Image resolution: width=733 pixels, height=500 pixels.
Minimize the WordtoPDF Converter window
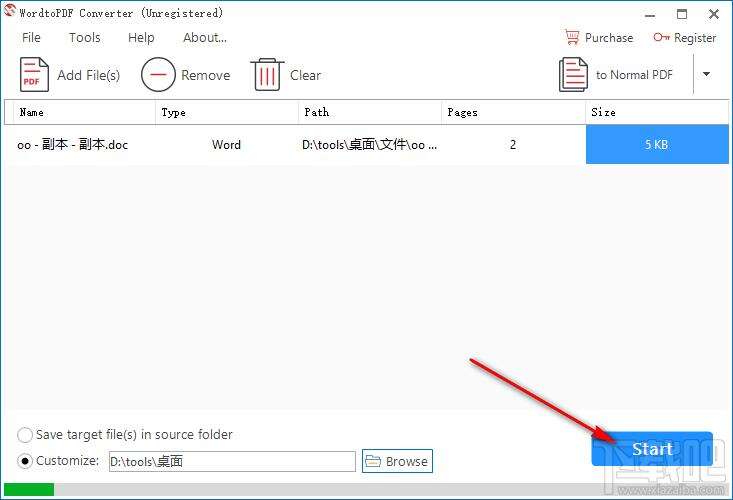(x=650, y=15)
